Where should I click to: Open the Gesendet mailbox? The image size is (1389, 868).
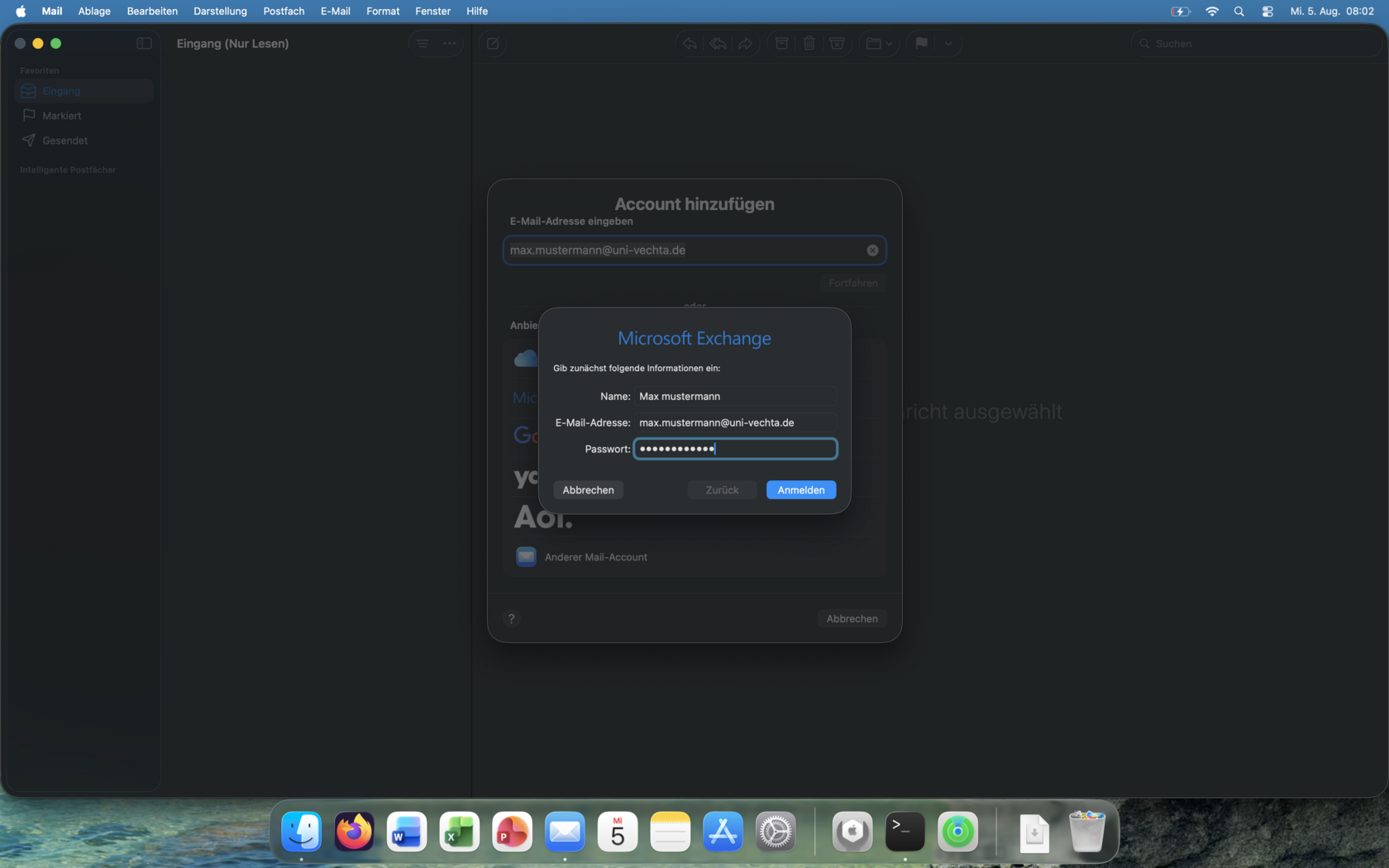[x=84, y=141]
